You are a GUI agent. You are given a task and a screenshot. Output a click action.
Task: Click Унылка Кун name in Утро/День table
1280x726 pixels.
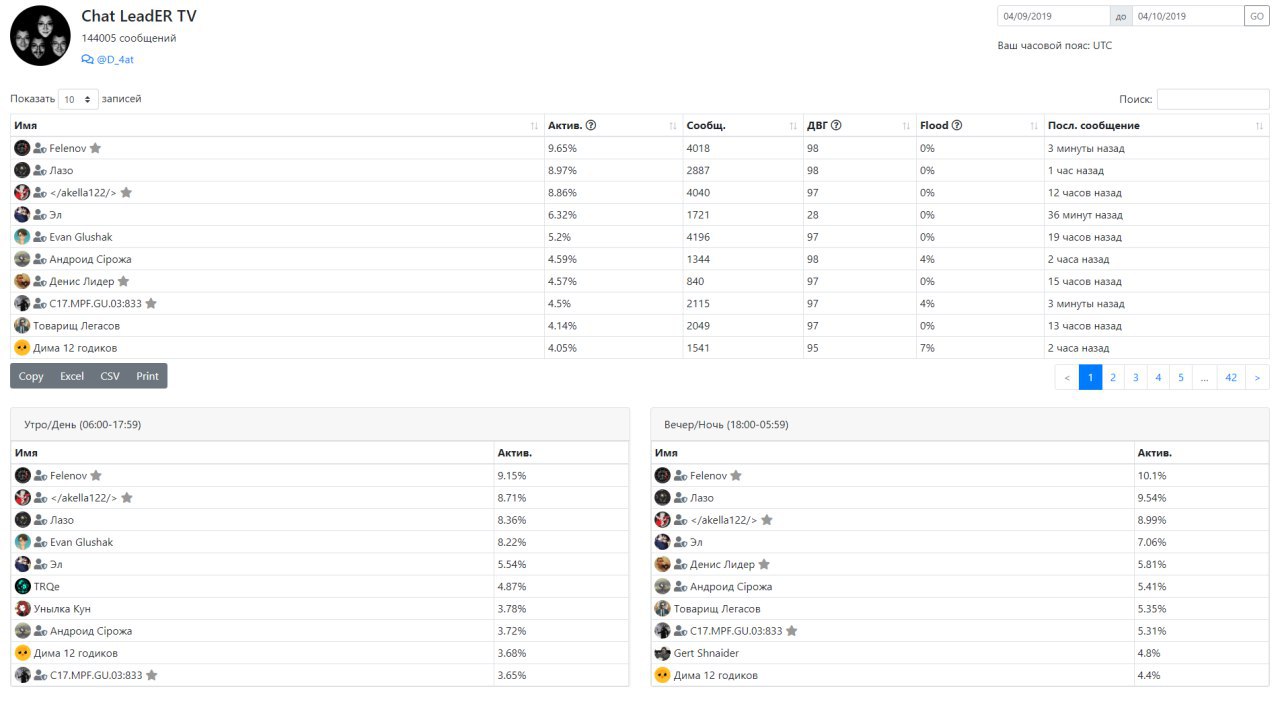[x=62, y=609]
